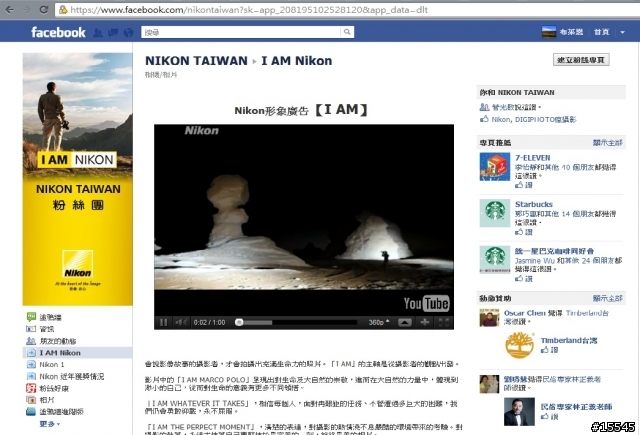Image resolution: width=640 pixels, height=435 pixels.
Task: Open the 360p quality dropdown
Action: pos(379,322)
